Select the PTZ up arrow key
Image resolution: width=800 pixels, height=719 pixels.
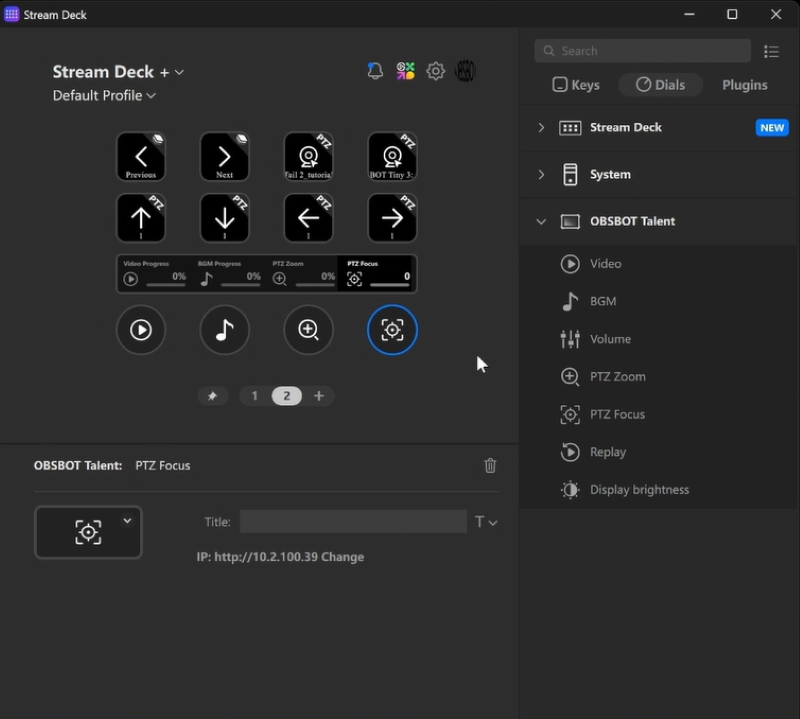[x=141, y=218]
